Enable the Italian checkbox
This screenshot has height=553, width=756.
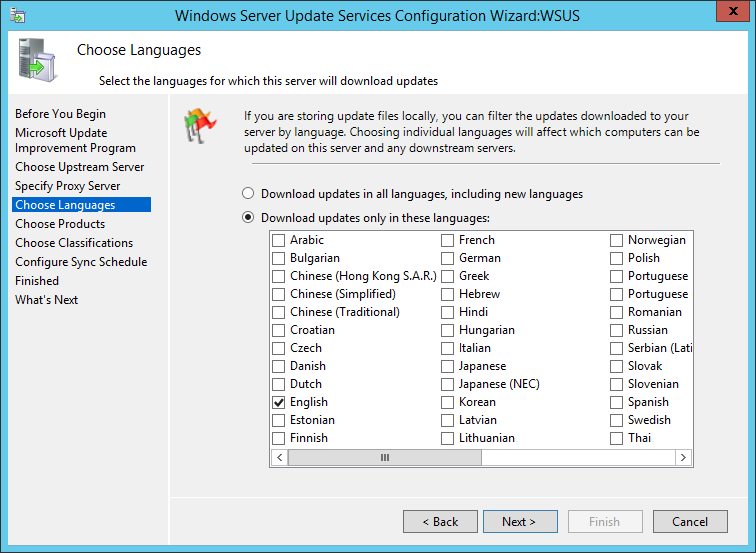tap(447, 348)
